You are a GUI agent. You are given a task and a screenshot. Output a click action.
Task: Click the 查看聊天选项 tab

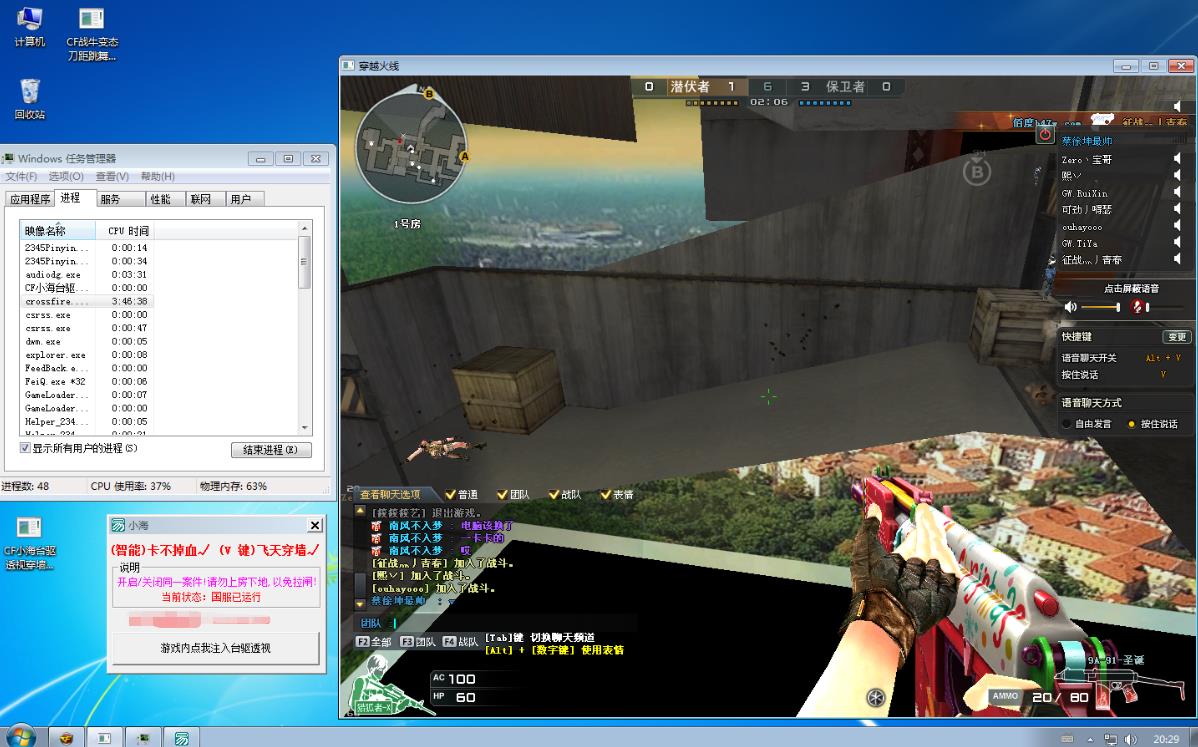click(390, 494)
